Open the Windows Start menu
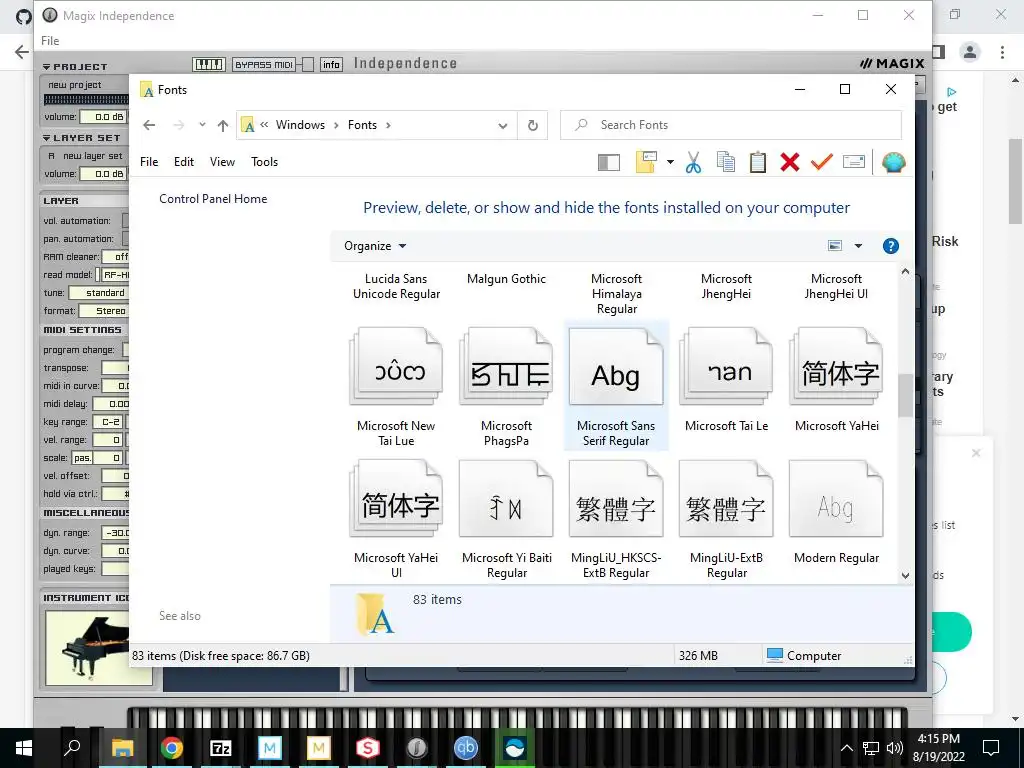This screenshot has width=1024, height=768. 24,748
